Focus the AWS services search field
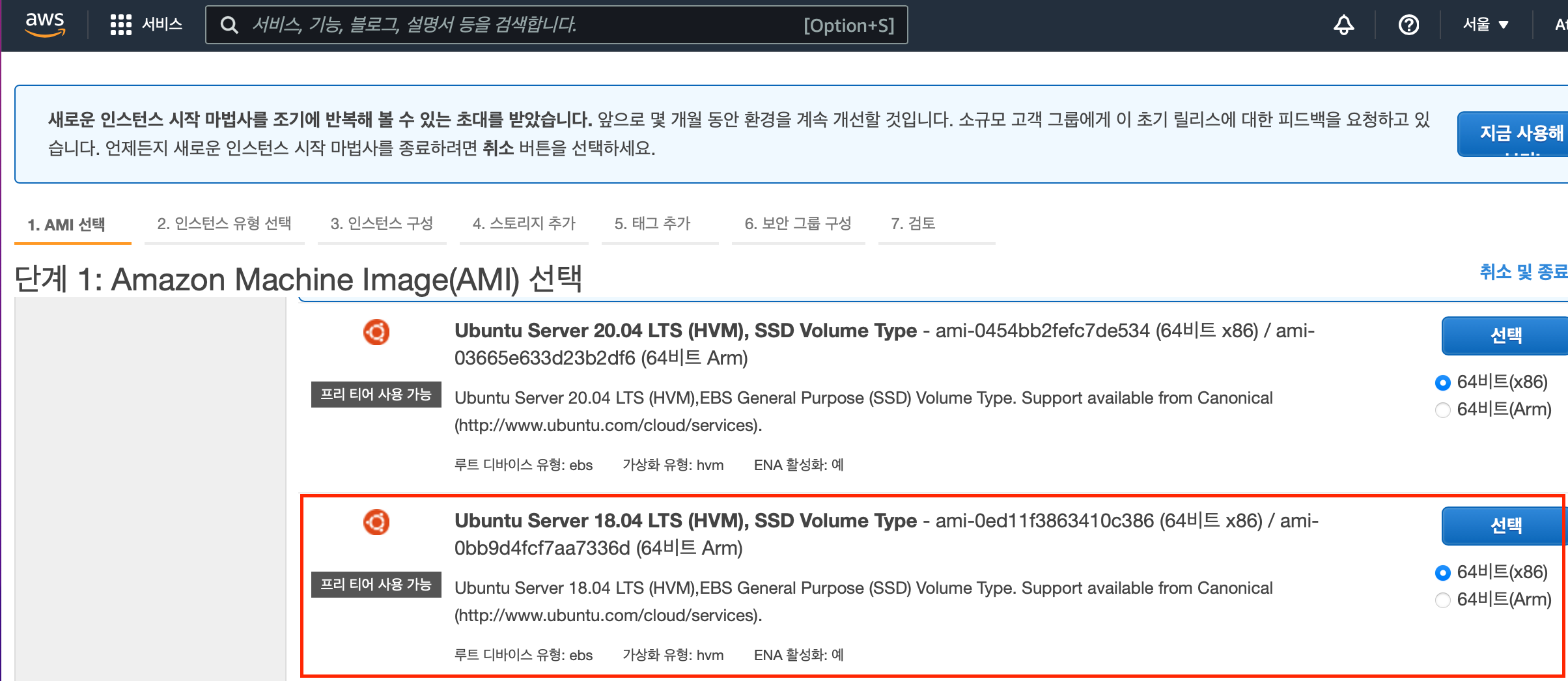The height and width of the screenshot is (681, 1568). tap(557, 25)
